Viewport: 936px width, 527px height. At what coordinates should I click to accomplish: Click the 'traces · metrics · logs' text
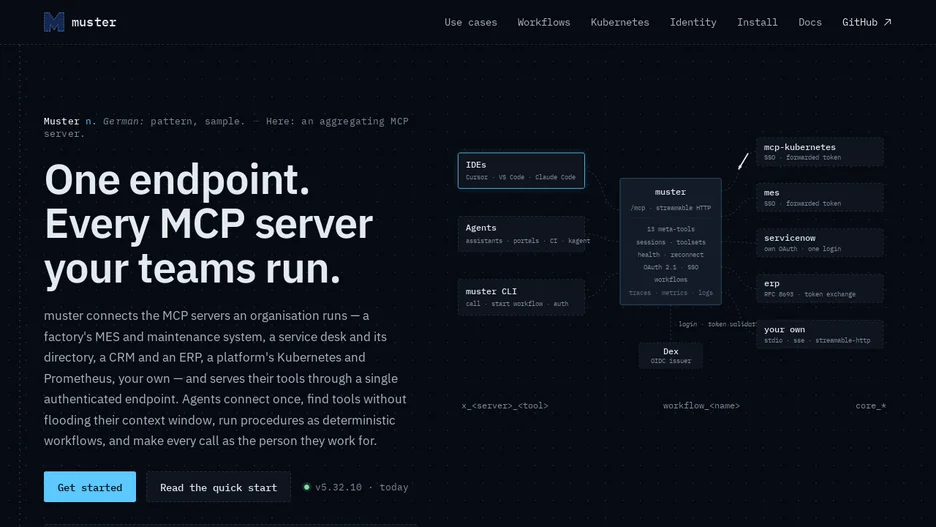pyautogui.click(x=670, y=293)
